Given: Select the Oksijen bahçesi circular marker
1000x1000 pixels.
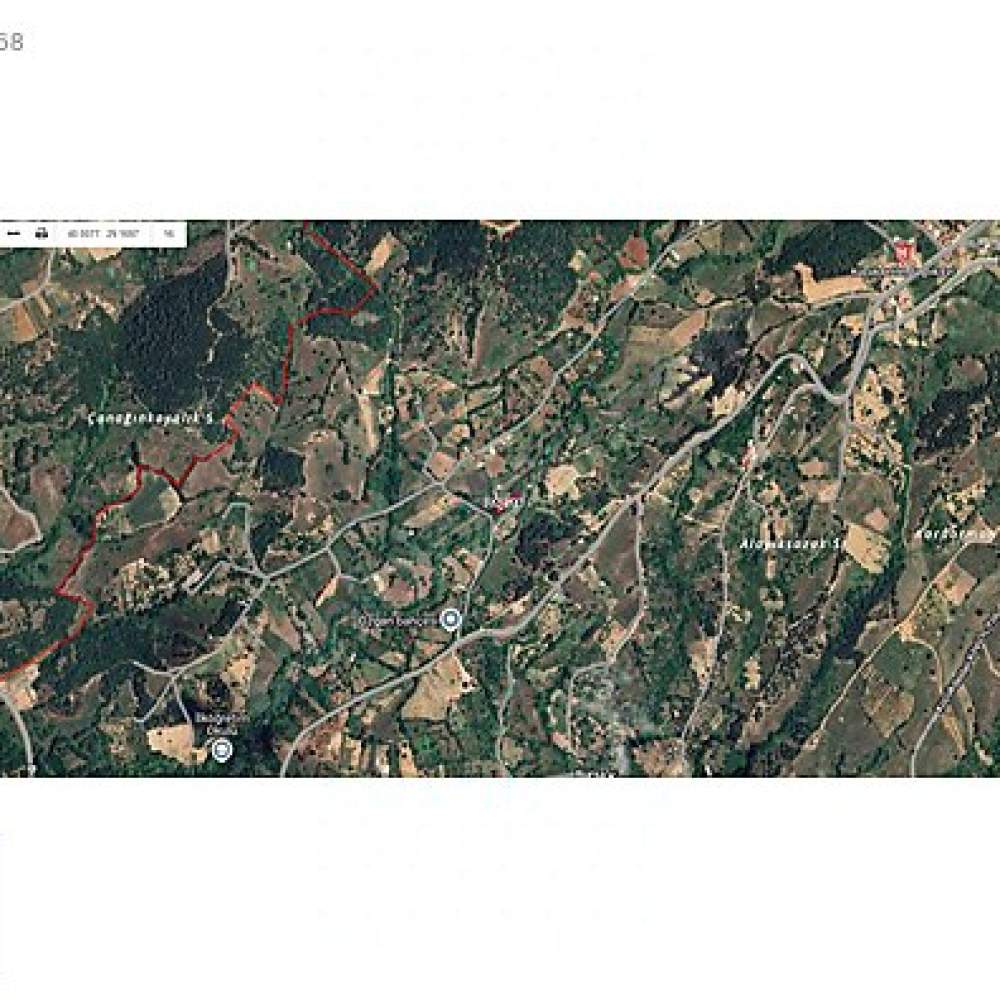Looking at the screenshot, I should (x=451, y=619).
